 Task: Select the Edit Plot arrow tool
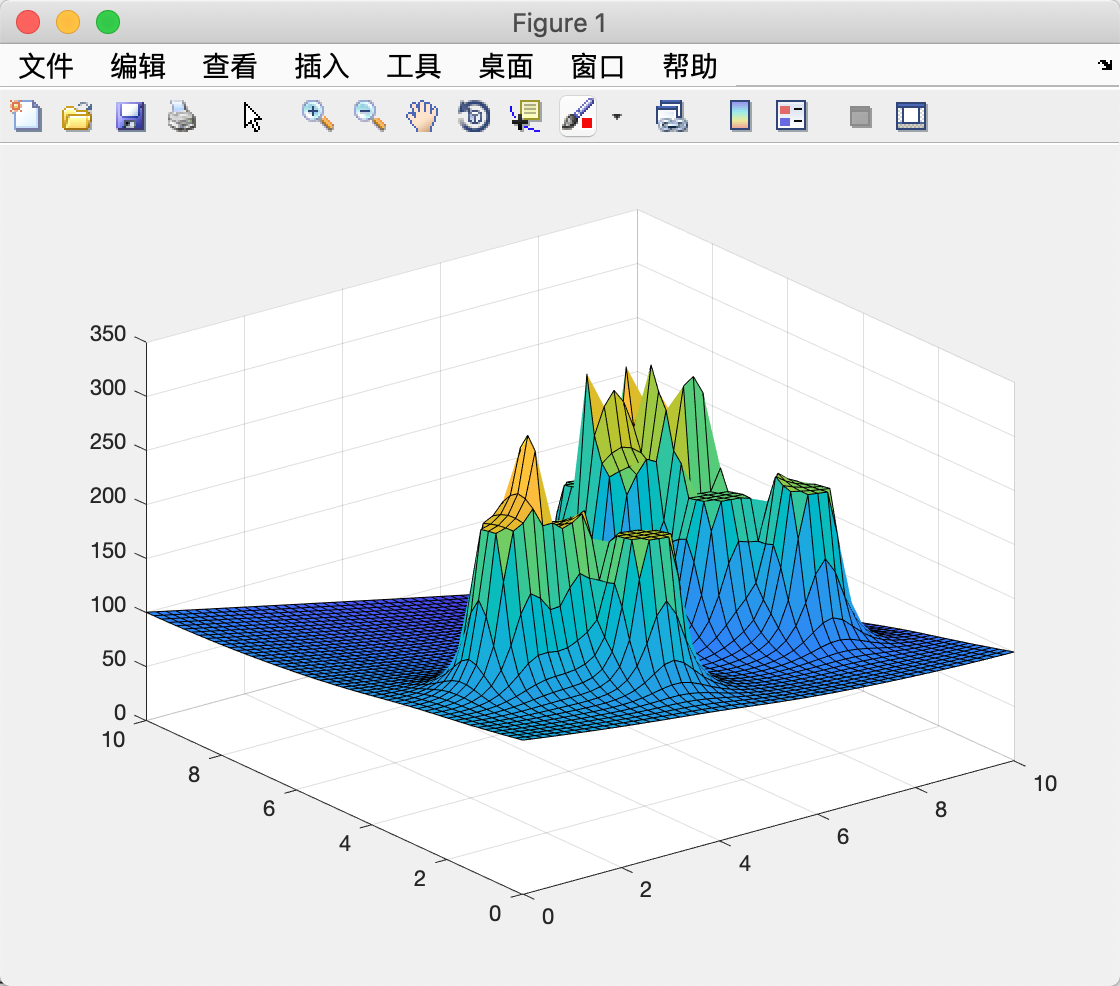click(252, 116)
